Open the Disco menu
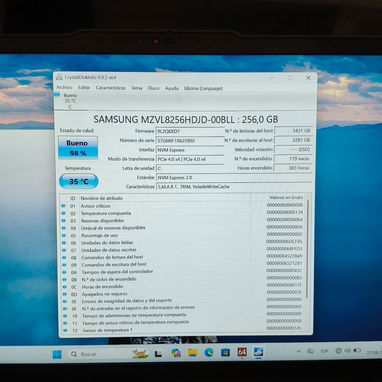The image size is (382, 382). (153, 88)
